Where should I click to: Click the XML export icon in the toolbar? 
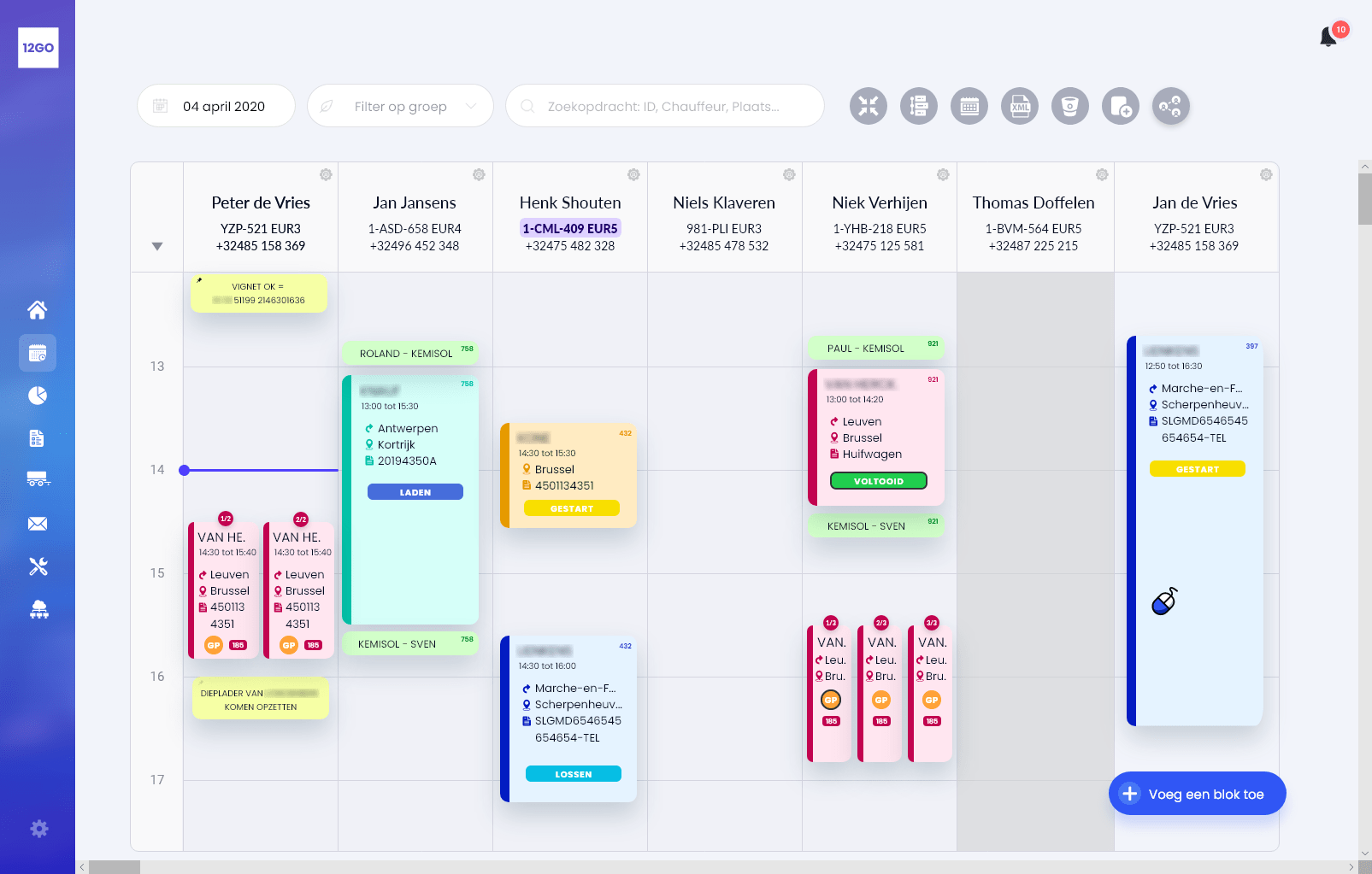1019,105
